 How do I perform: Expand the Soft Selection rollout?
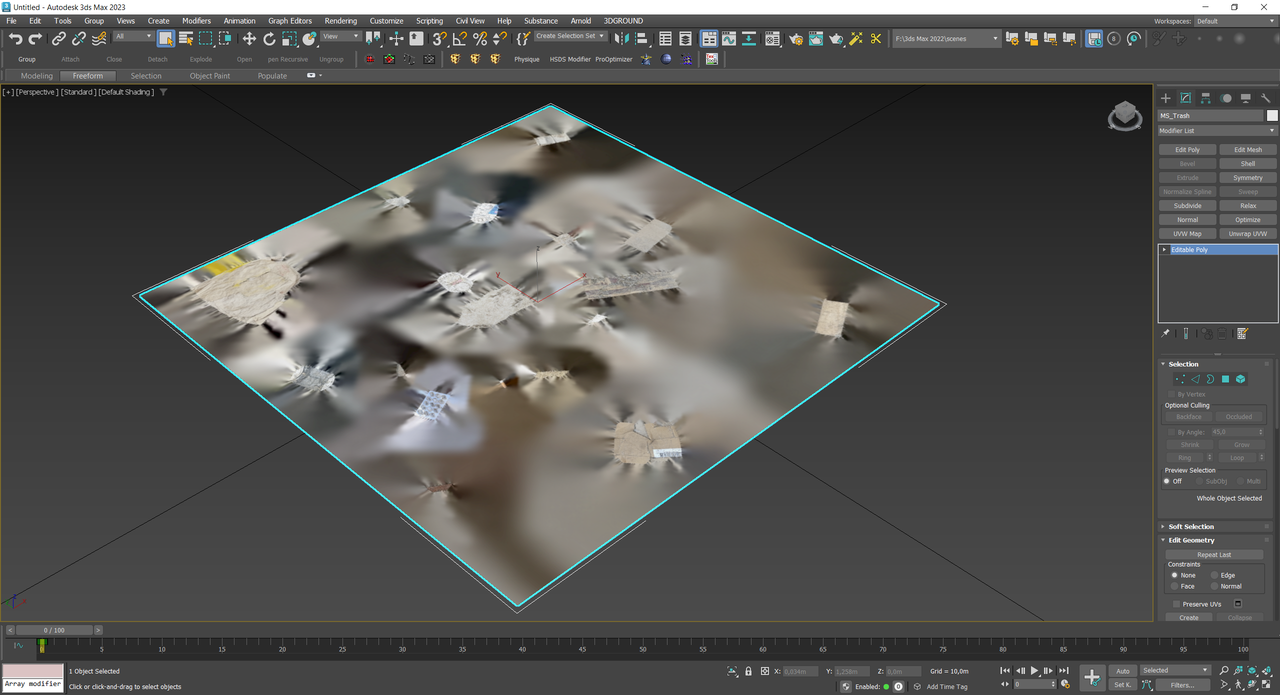click(x=1191, y=526)
